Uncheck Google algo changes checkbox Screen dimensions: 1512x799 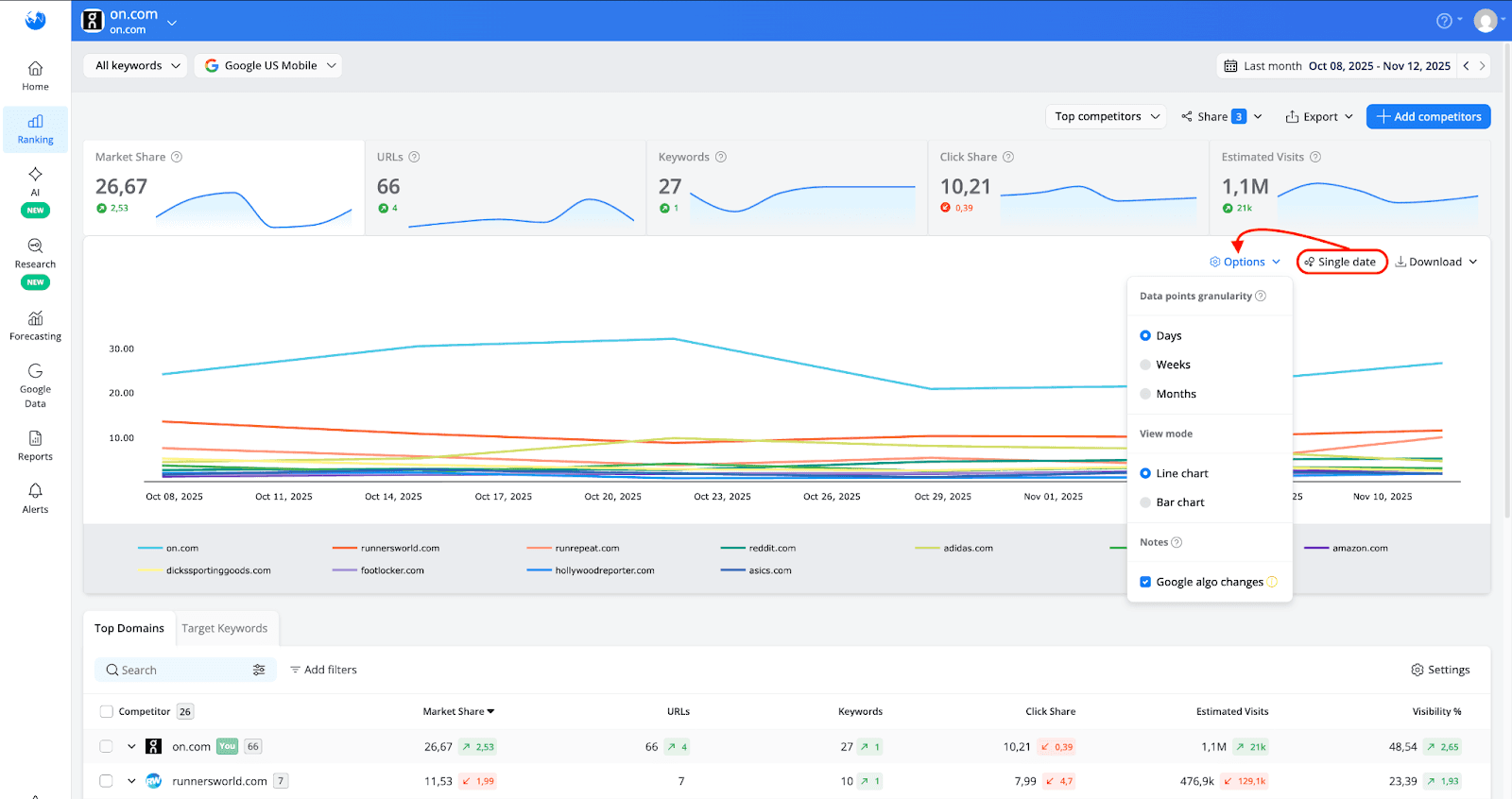tap(1145, 582)
